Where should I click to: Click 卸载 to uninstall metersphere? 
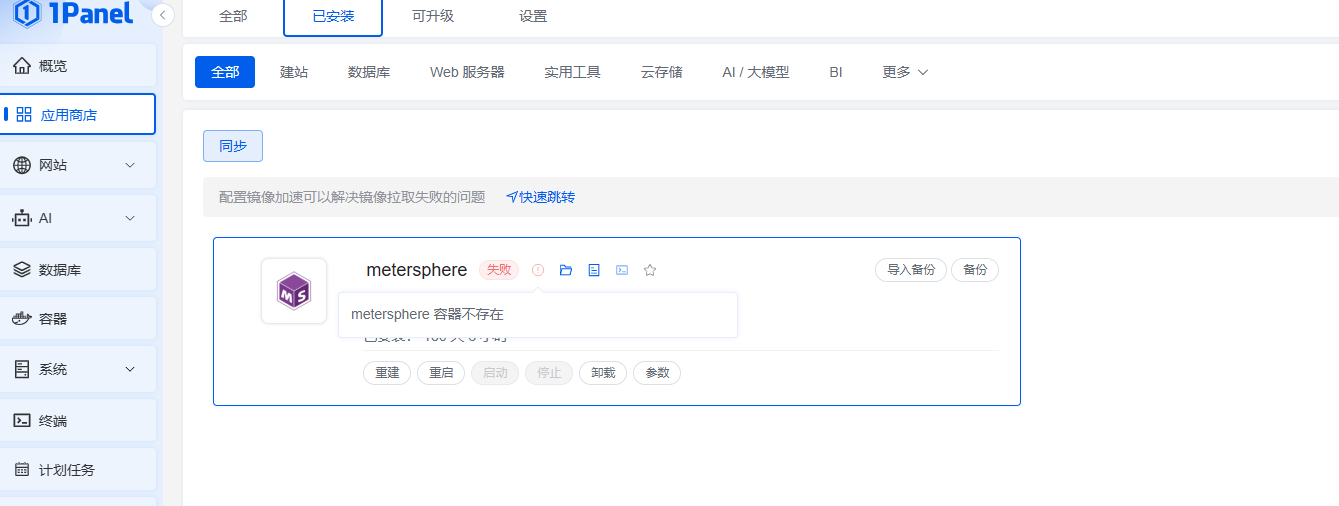pos(603,373)
